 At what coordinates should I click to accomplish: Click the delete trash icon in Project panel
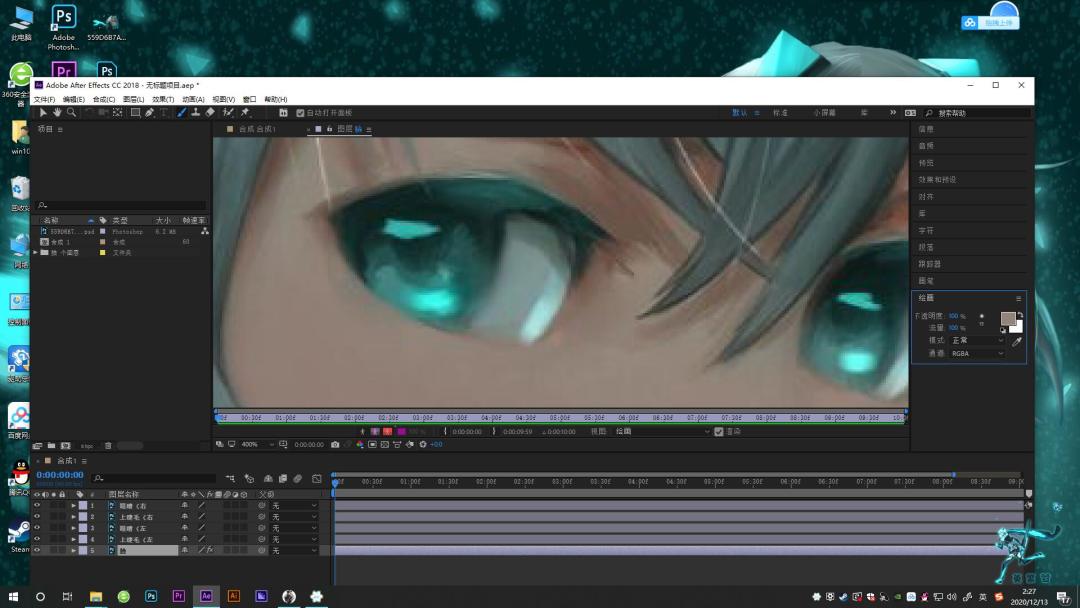pyautogui.click(x=108, y=446)
